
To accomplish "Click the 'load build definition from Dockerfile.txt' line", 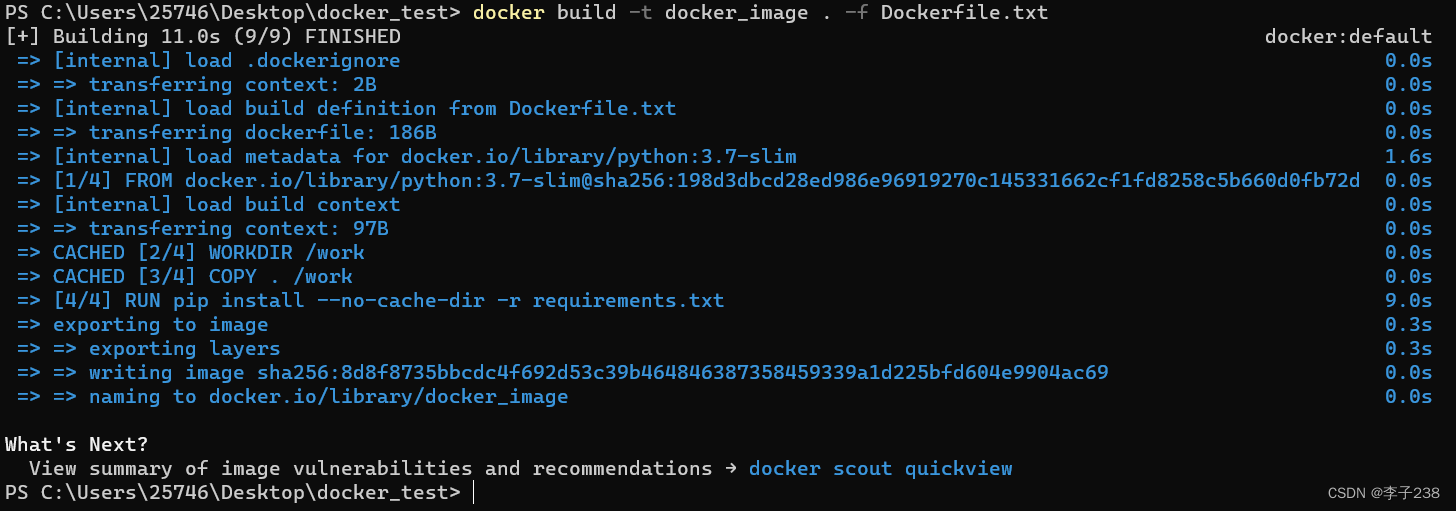I will (346, 108).
